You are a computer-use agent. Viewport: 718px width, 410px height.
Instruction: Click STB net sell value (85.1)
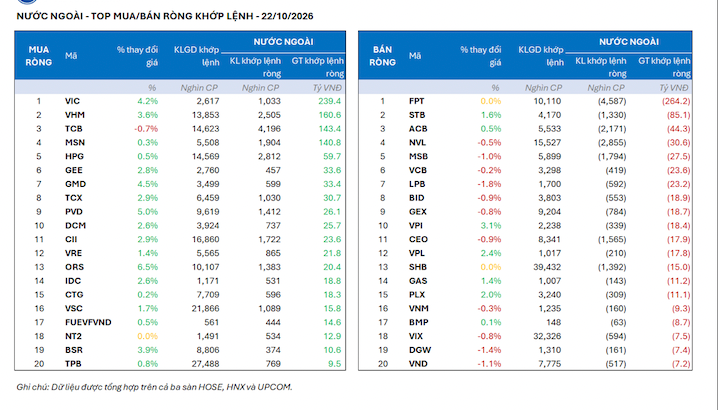click(679, 115)
